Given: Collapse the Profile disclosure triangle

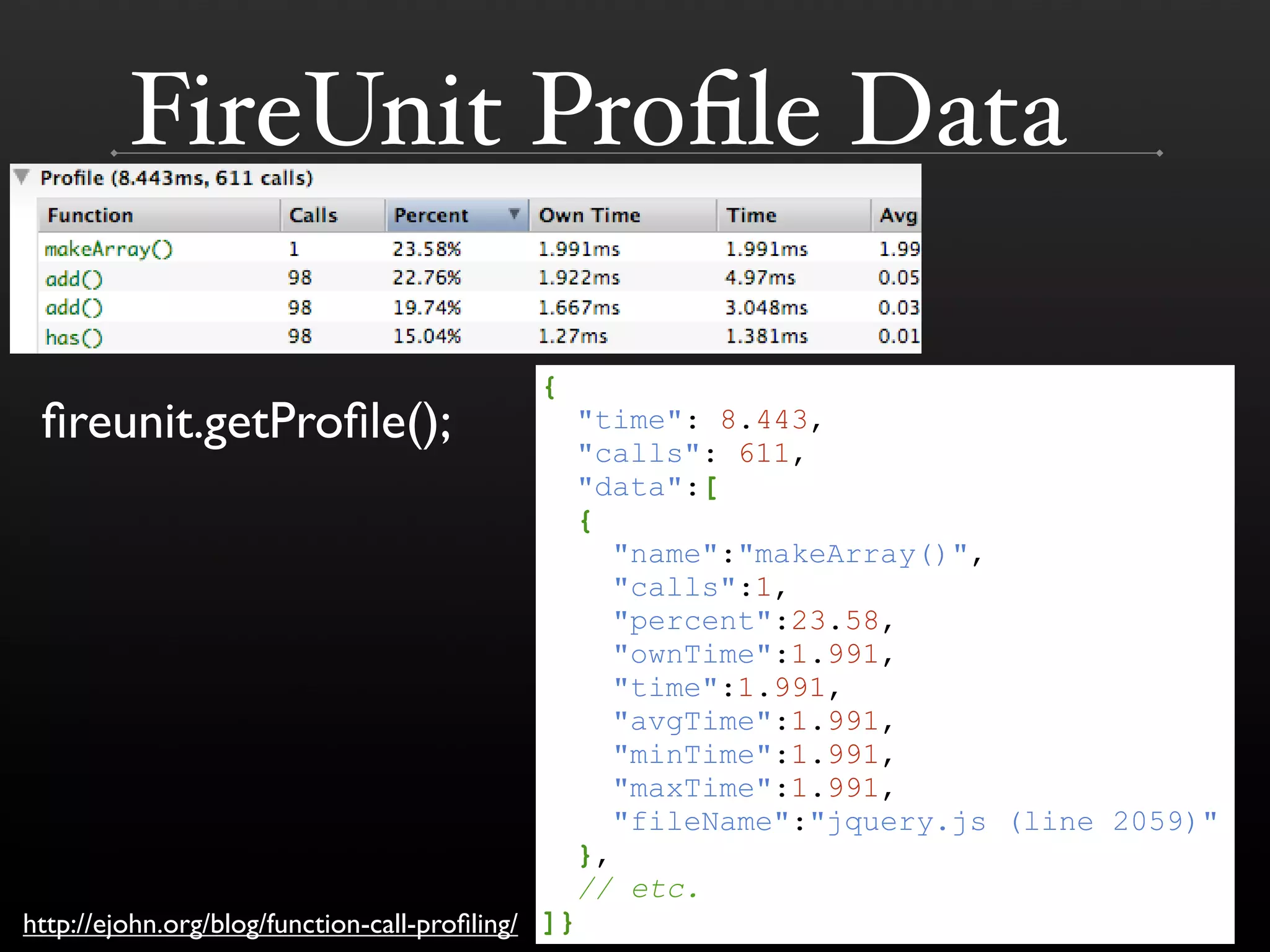Looking at the screenshot, I should coord(22,177).
